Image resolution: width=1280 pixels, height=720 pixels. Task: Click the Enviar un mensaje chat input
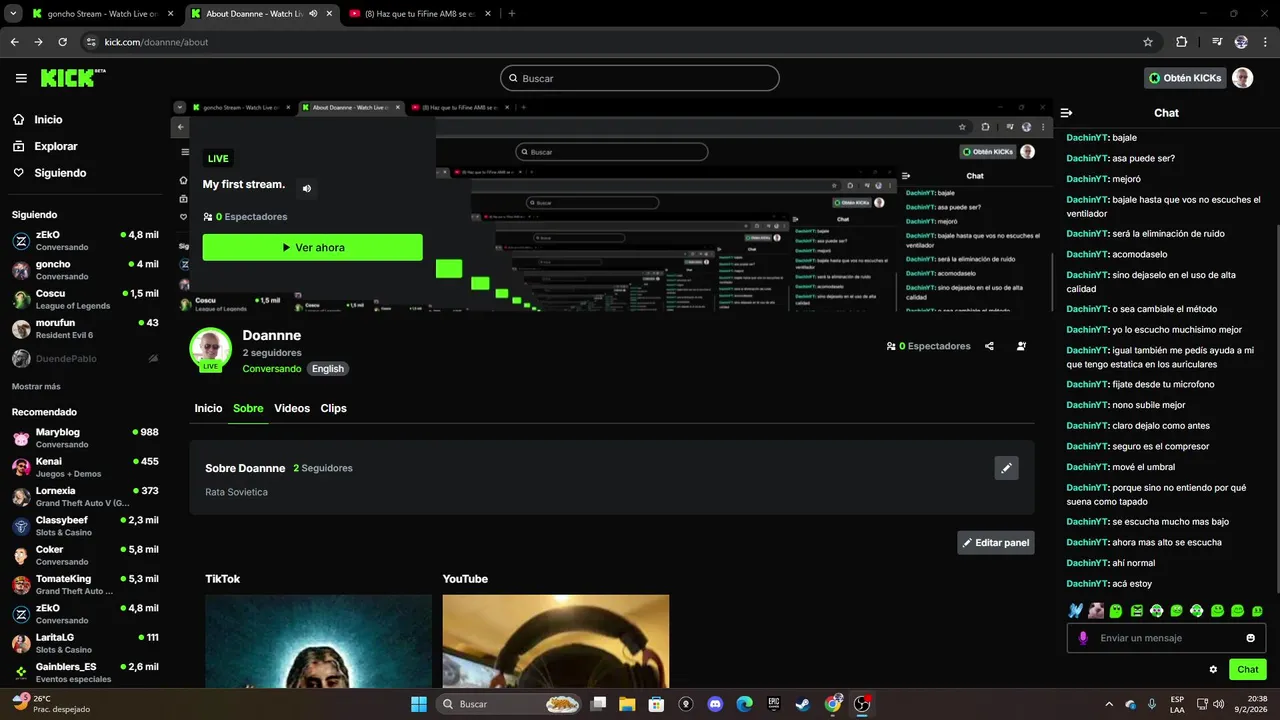pos(1166,638)
